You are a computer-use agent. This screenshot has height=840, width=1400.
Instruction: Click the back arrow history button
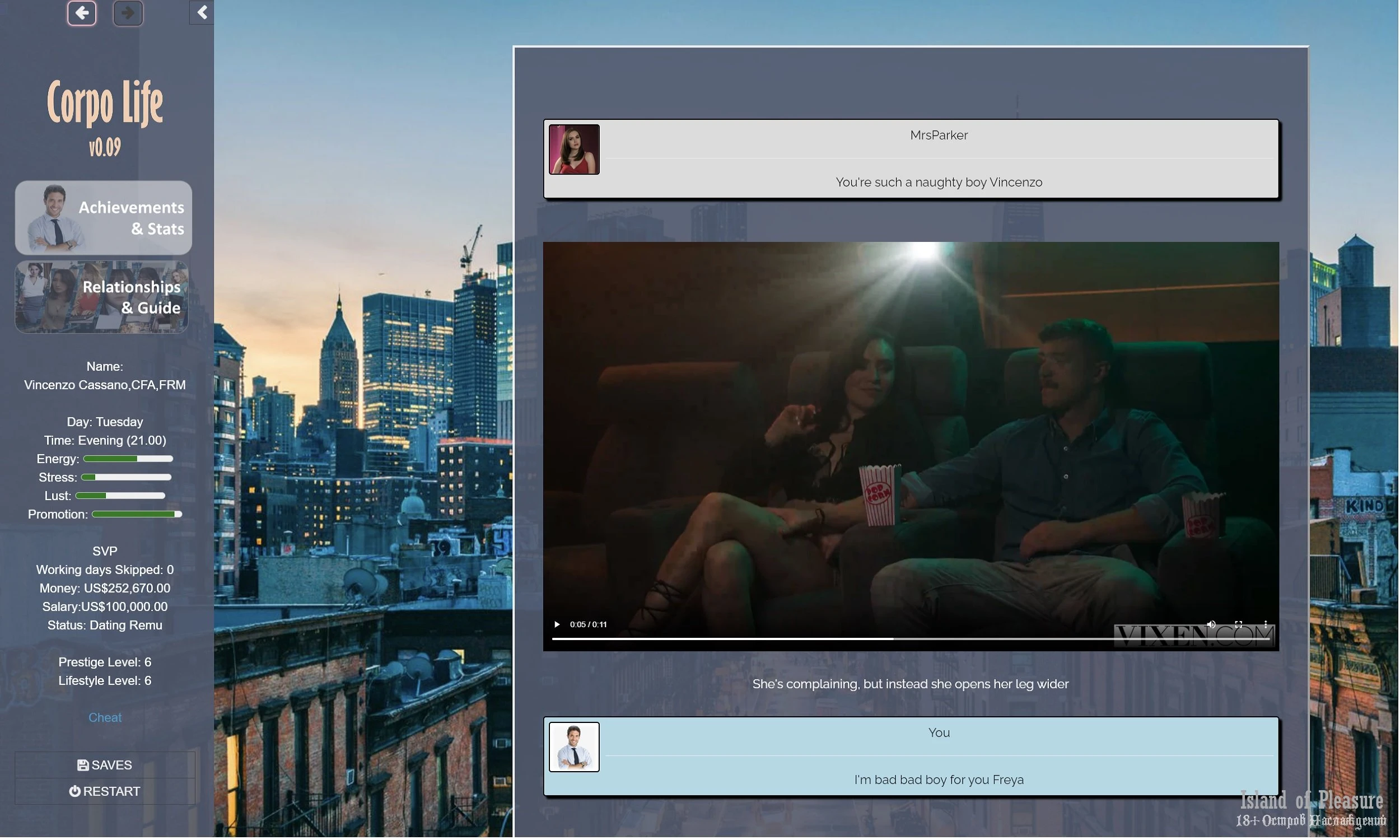pyautogui.click(x=82, y=12)
